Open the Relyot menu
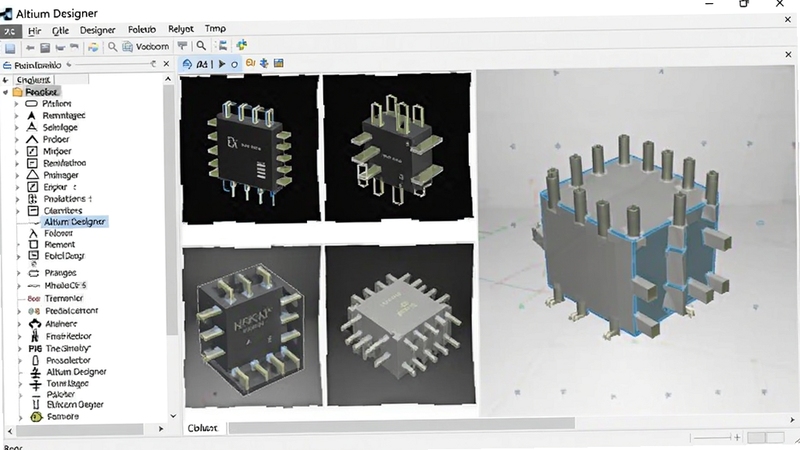This screenshot has width=800, height=450. click(181, 29)
